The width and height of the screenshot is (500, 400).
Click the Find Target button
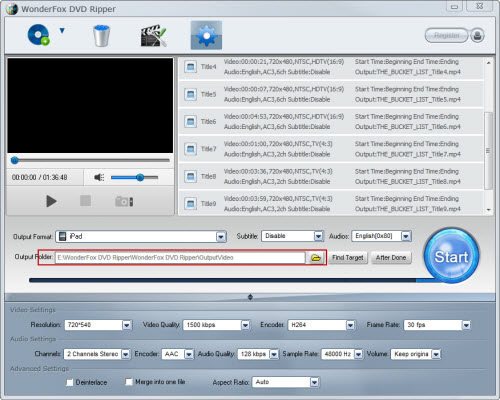pos(348,258)
